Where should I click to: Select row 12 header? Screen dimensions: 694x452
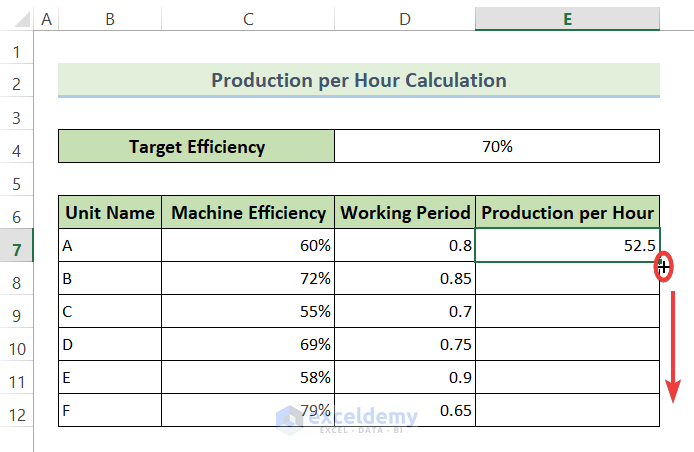(16, 411)
